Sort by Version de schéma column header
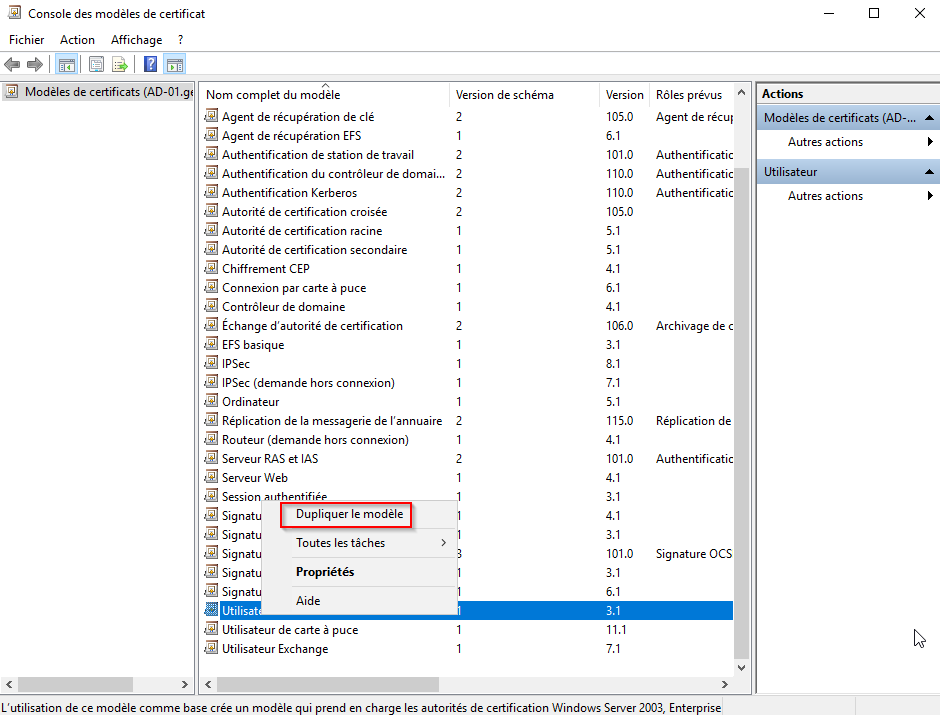Image resolution: width=940 pixels, height=715 pixels. (504, 95)
